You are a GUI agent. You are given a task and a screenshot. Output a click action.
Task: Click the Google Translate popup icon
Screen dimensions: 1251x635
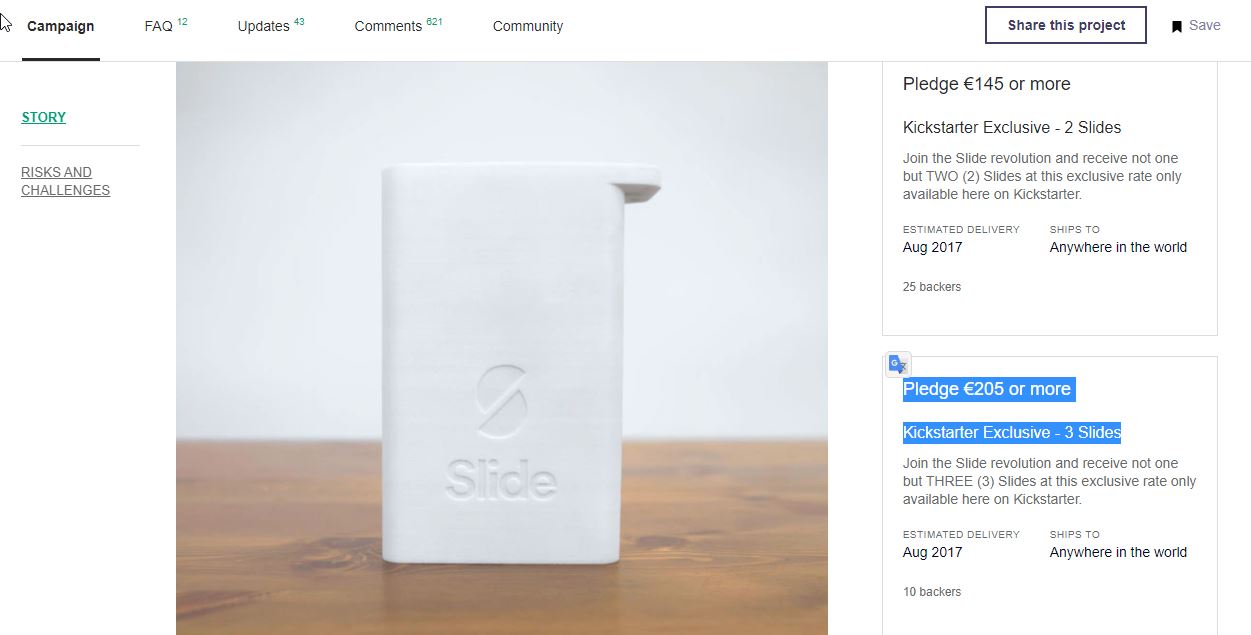(x=899, y=365)
